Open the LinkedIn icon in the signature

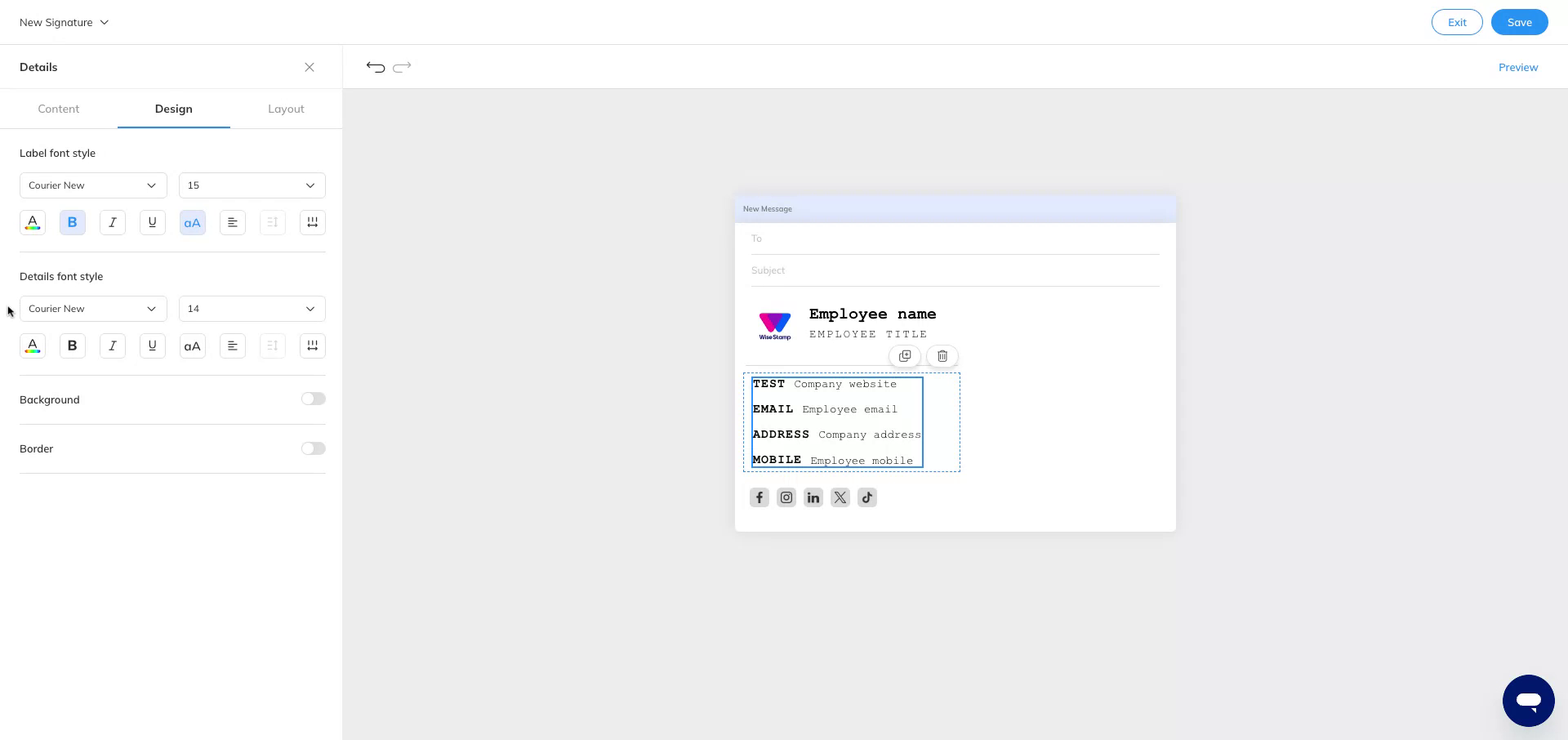click(x=813, y=497)
